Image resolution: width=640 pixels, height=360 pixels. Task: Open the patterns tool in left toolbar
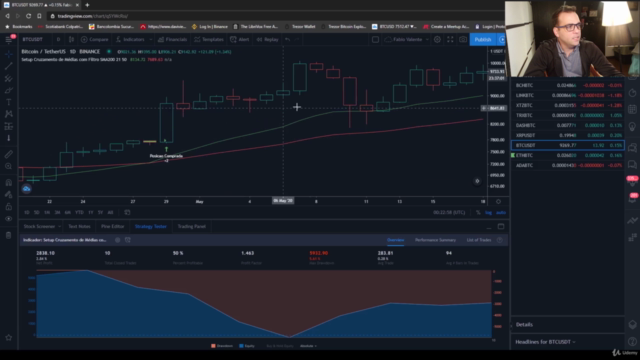[x=9, y=114]
